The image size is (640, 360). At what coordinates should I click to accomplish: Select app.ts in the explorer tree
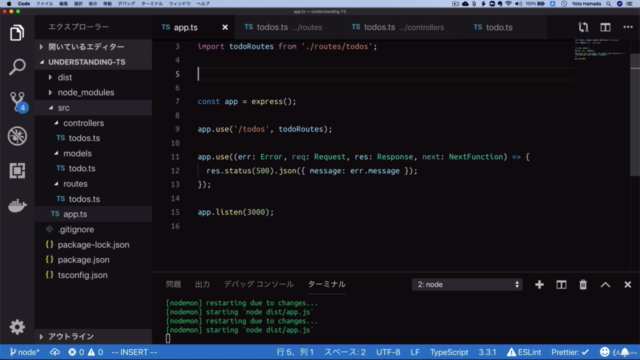93,214
